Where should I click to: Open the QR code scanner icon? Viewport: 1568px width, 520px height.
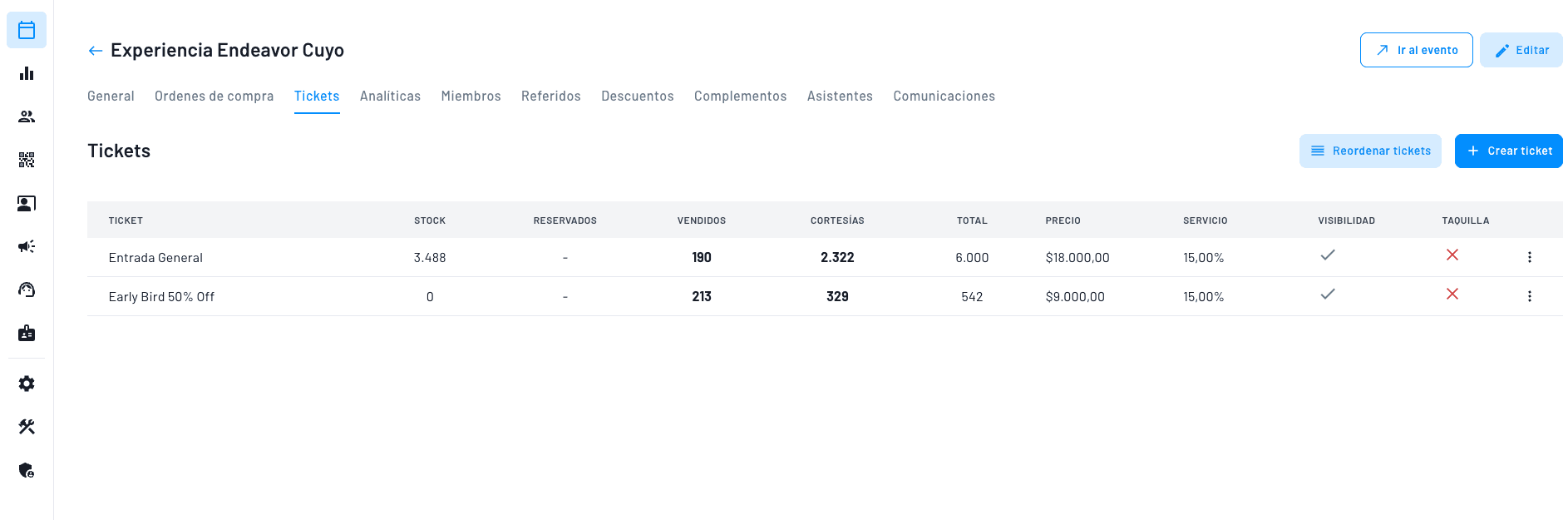click(x=27, y=160)
